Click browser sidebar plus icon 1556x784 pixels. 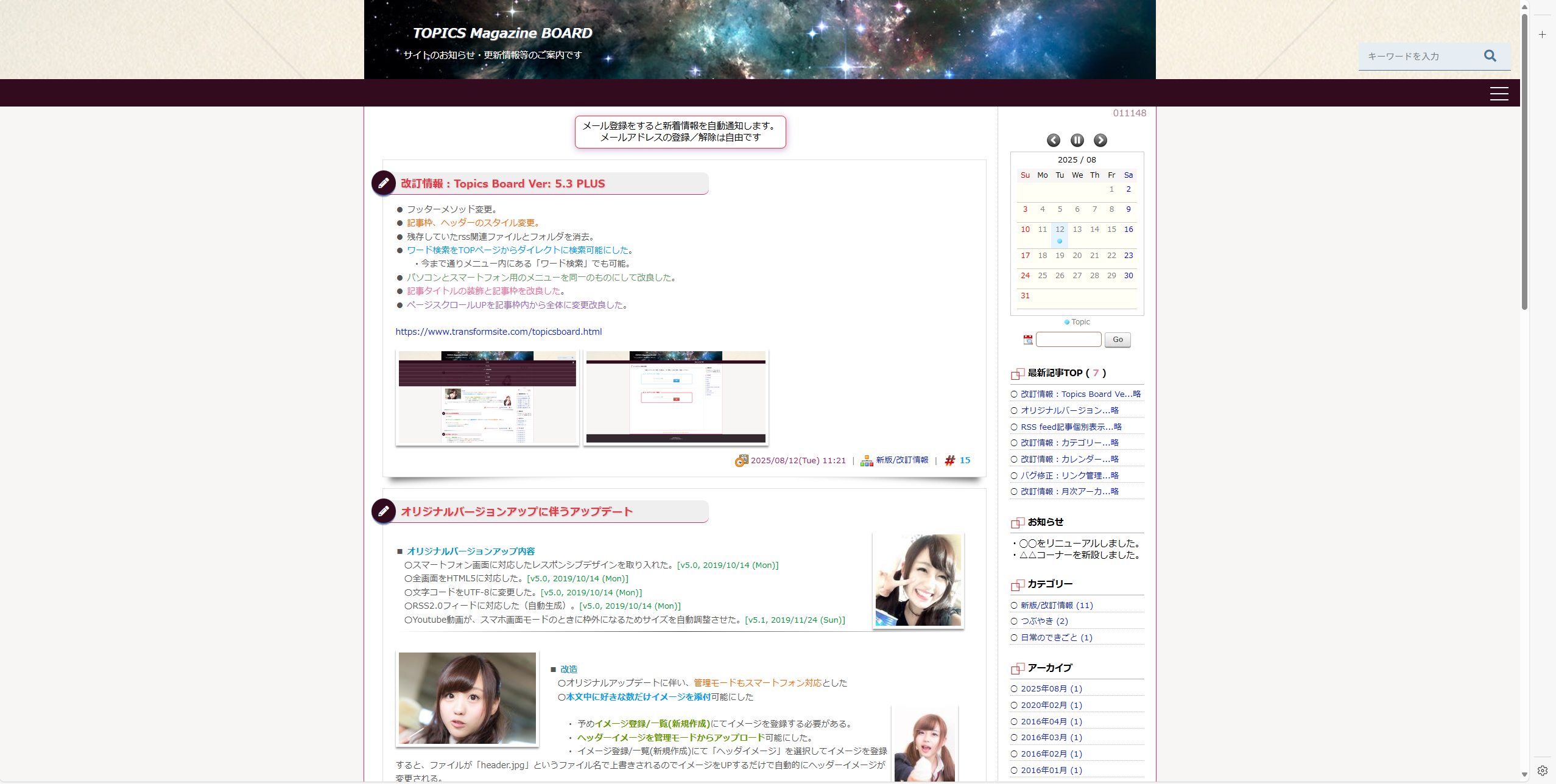pyautogui.click(x=1542, y=35)
